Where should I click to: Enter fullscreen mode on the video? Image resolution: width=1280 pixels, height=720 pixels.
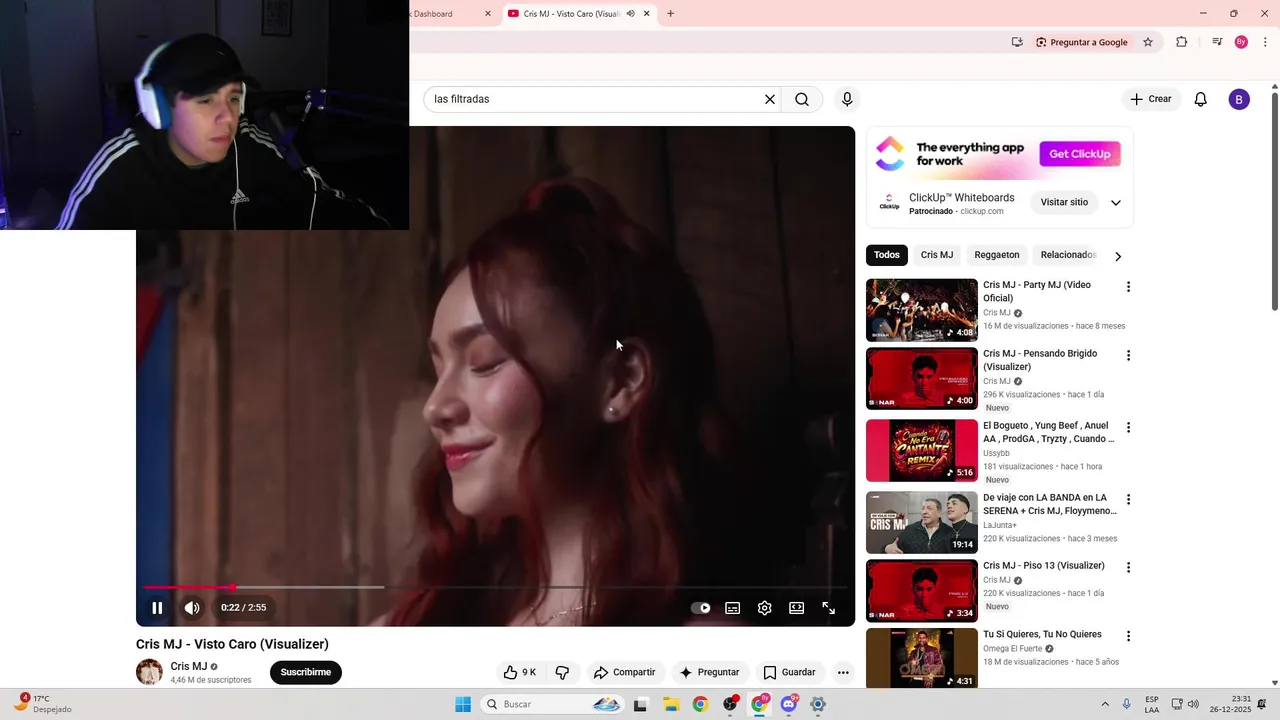(x=829, y=608)
